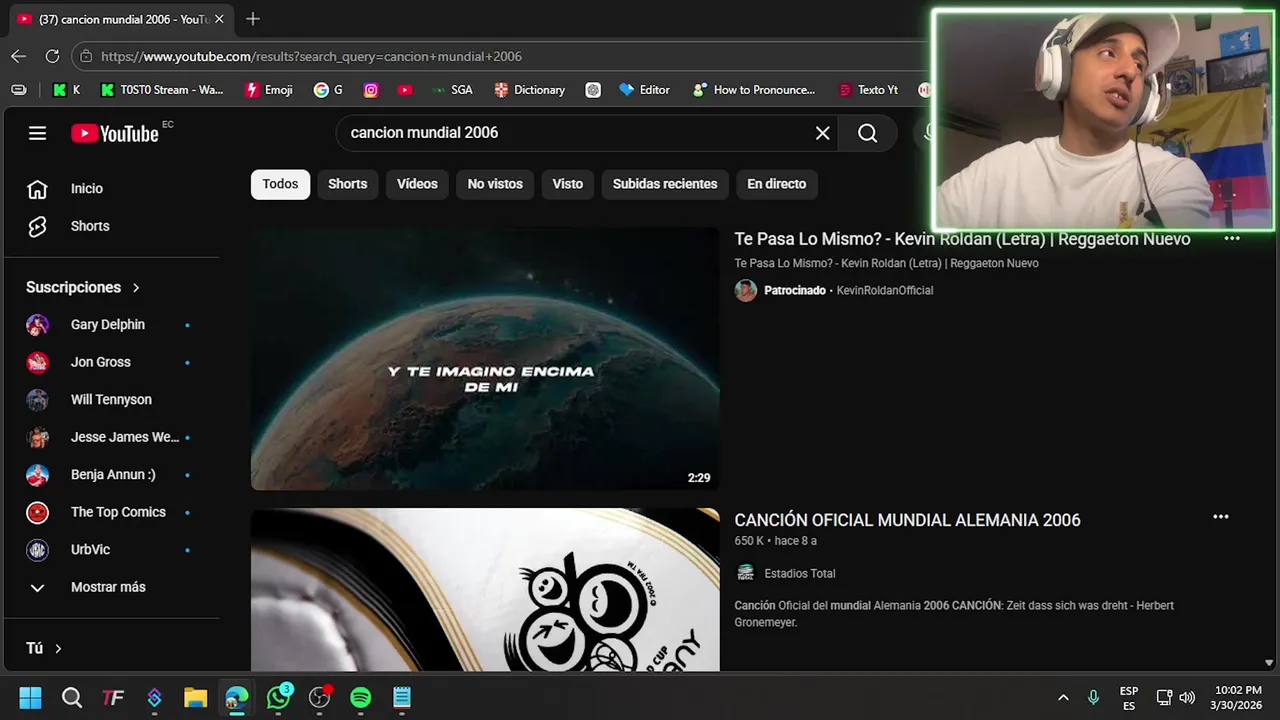Click the magnifier search button
Viewport: 1280px width, 720px height.
867,133
